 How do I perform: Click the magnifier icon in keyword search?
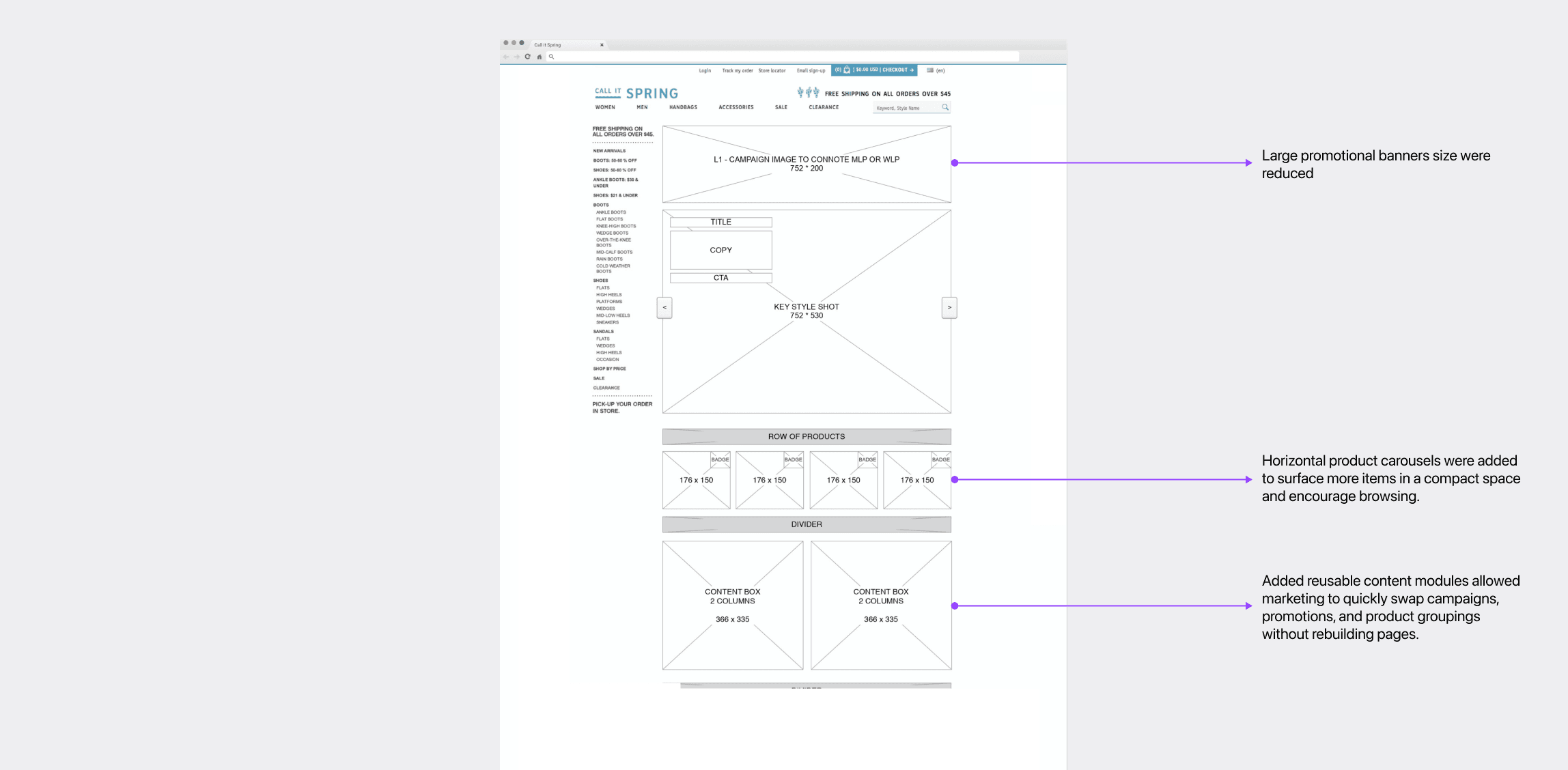pos(945,107)
